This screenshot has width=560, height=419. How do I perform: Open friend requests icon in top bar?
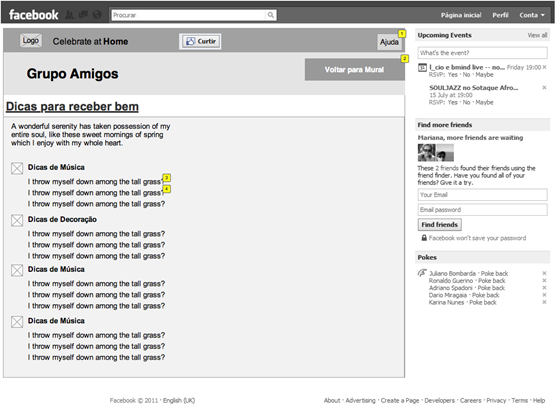tap(69, 15)
